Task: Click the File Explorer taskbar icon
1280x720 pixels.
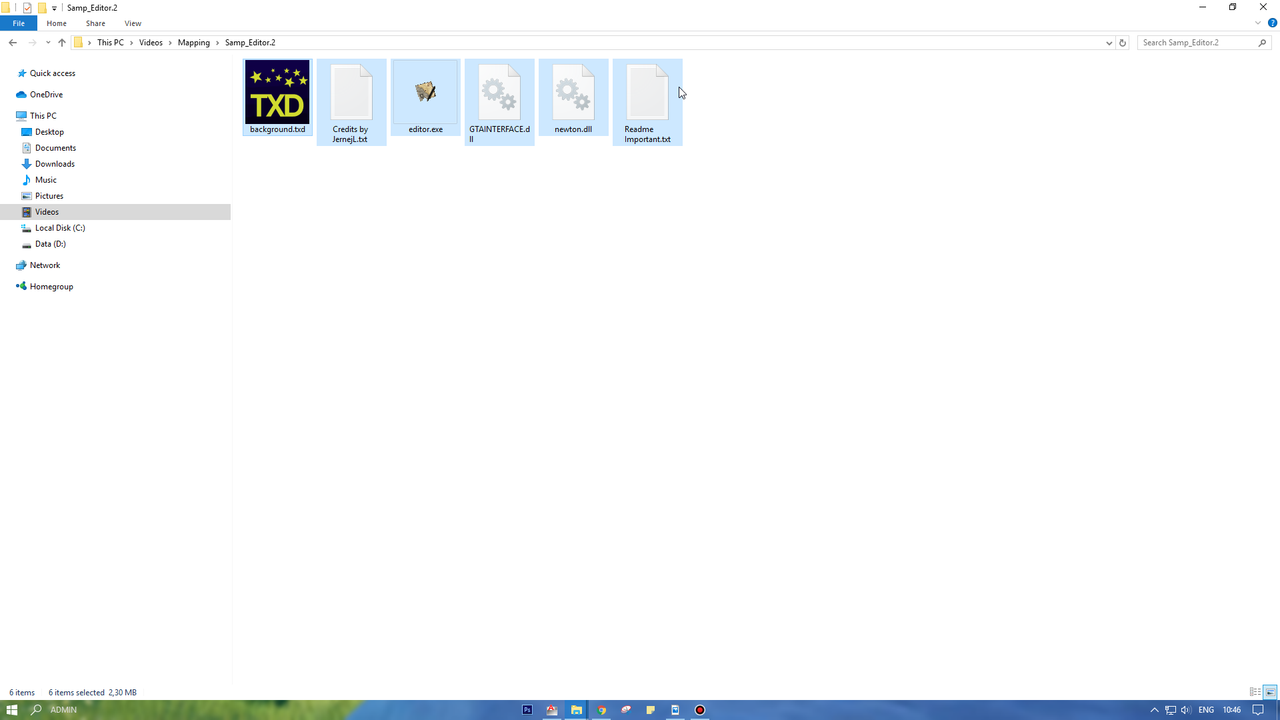Action: 576,710
